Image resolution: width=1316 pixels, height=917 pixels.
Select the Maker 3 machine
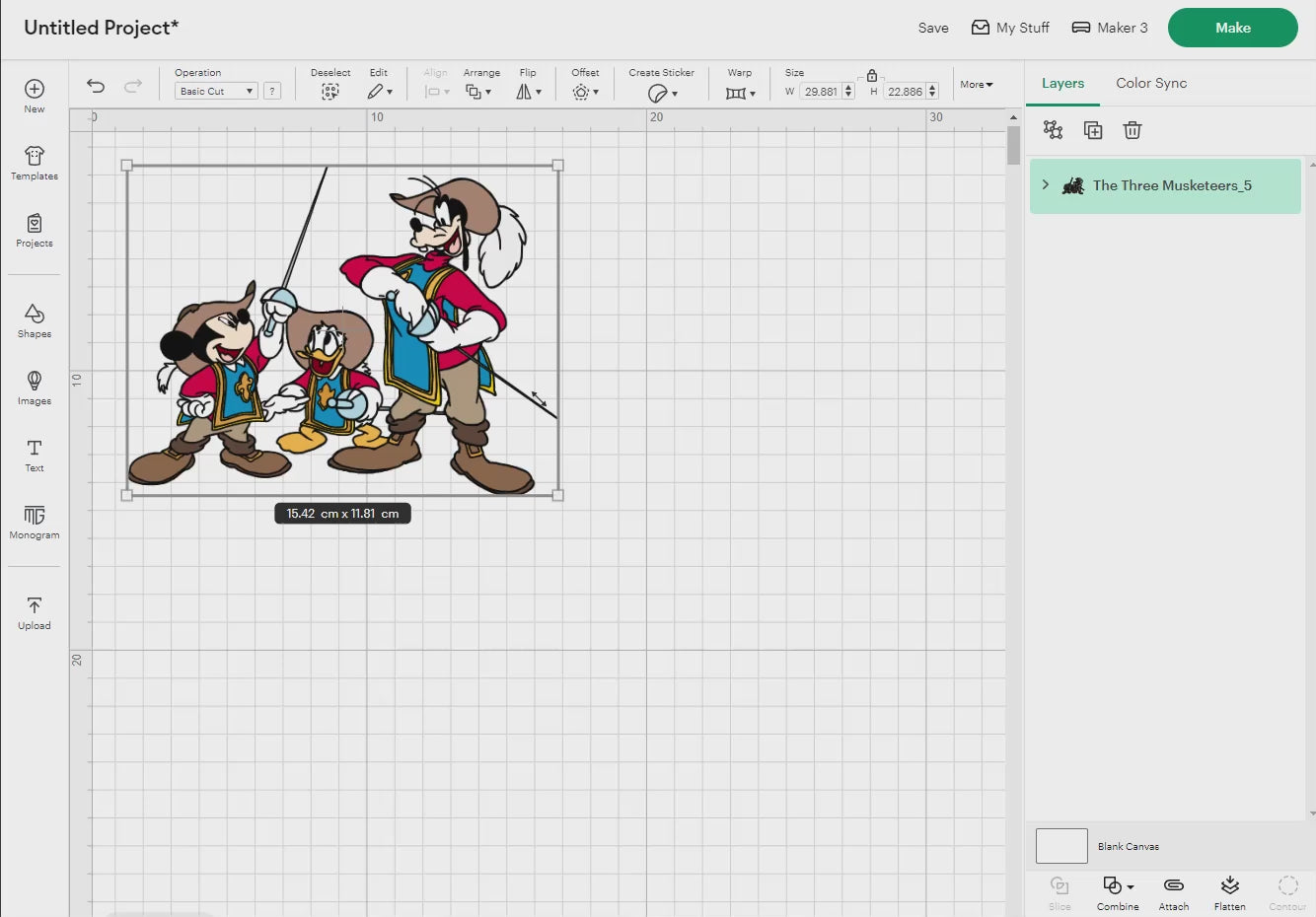point(1110,28)
